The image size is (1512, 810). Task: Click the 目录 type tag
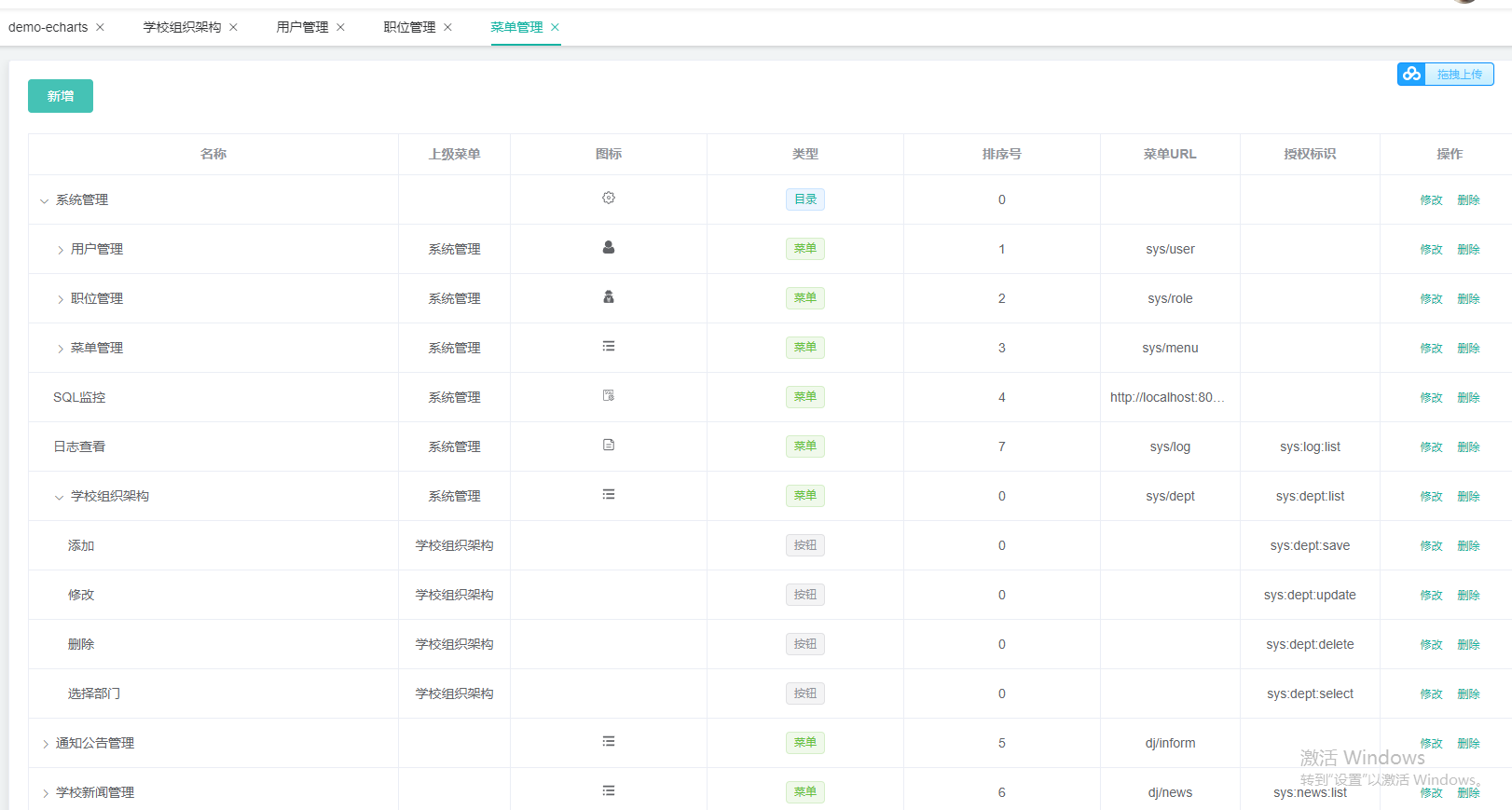coord(805,199)
